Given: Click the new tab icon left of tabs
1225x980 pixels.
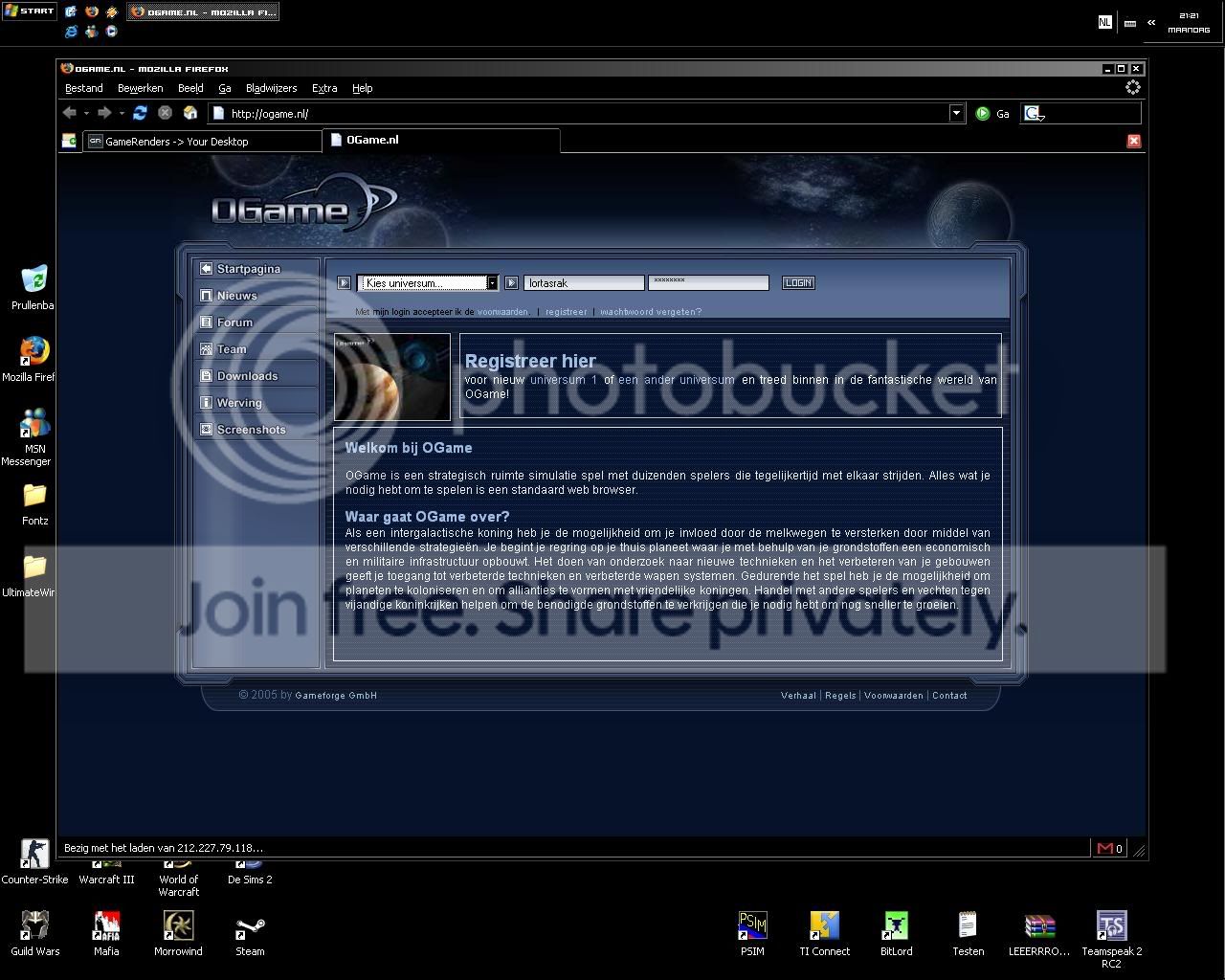Looking at the screenshot, I should point(69,141).
